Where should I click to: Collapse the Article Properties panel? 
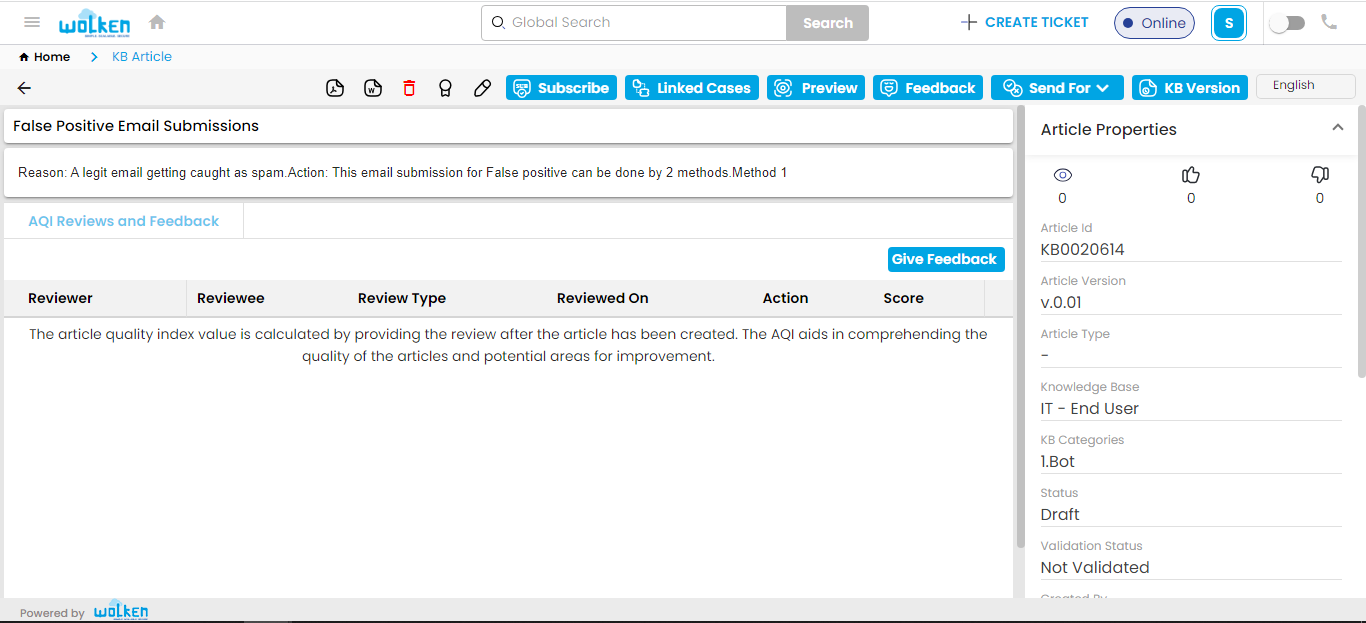pyautogui.click(x=1338, y=128)
